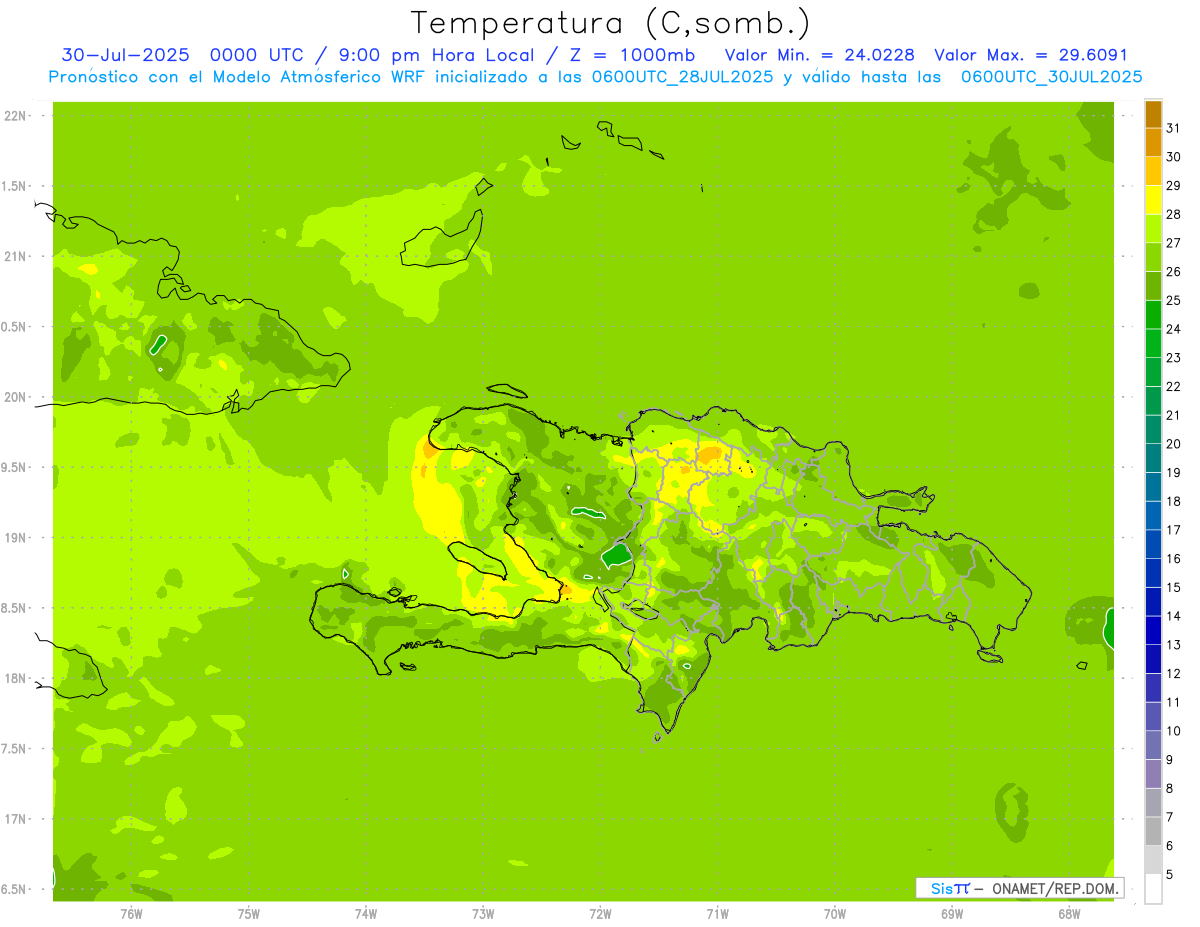Click the '20N' latitude label

(x=15, y=397)
